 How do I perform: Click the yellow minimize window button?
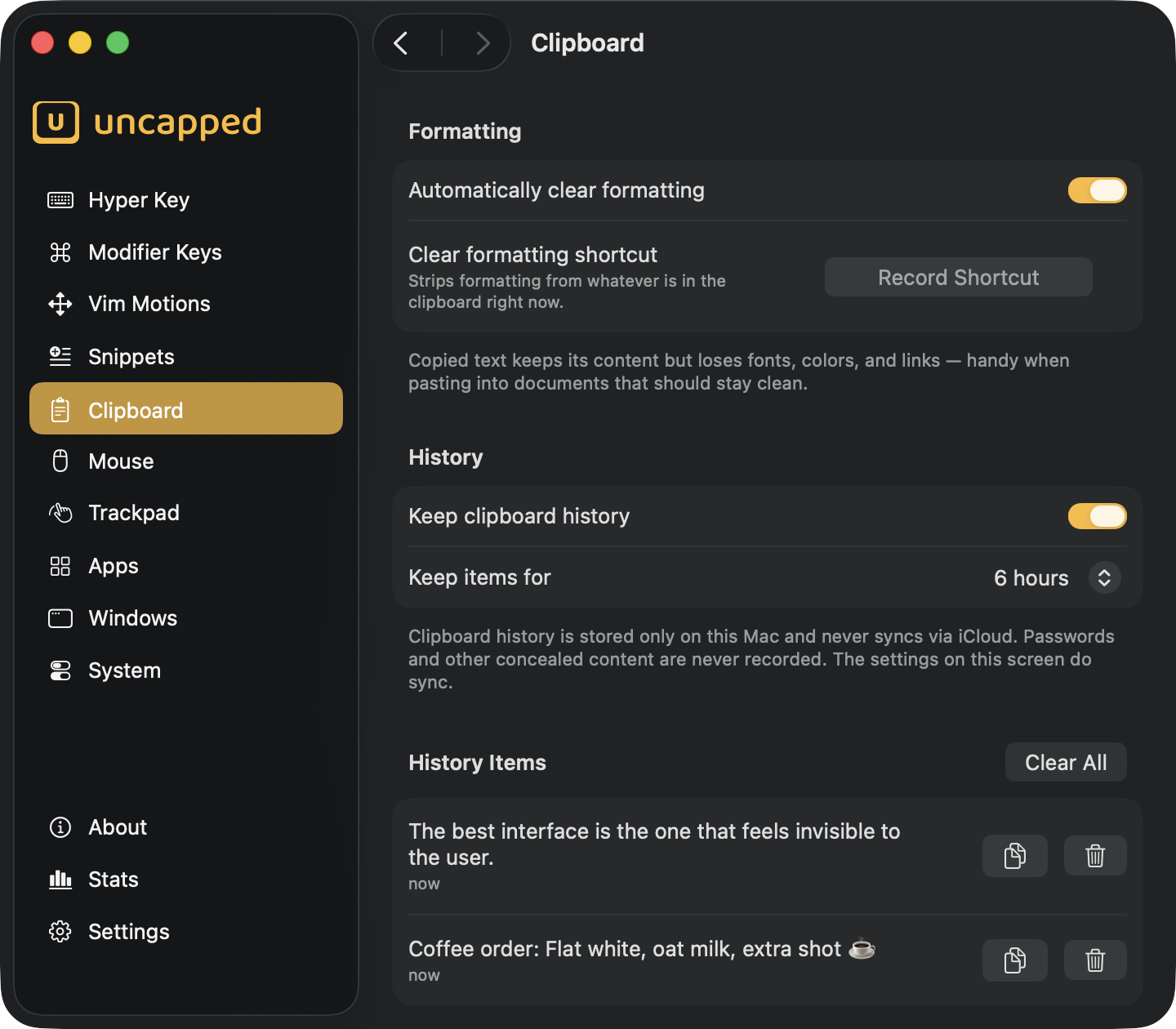(x=80, y=42)
